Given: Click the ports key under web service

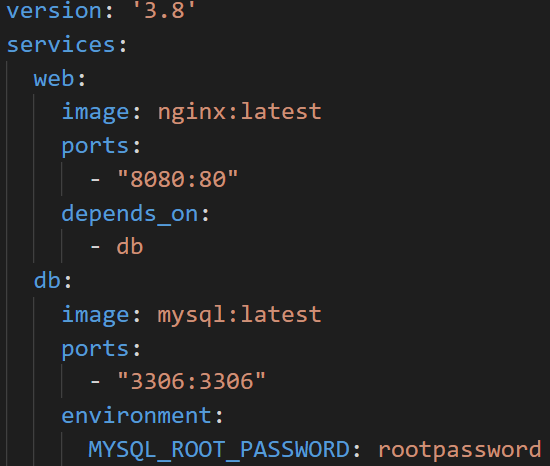Looking at the screenshot, I should [95, 146].
